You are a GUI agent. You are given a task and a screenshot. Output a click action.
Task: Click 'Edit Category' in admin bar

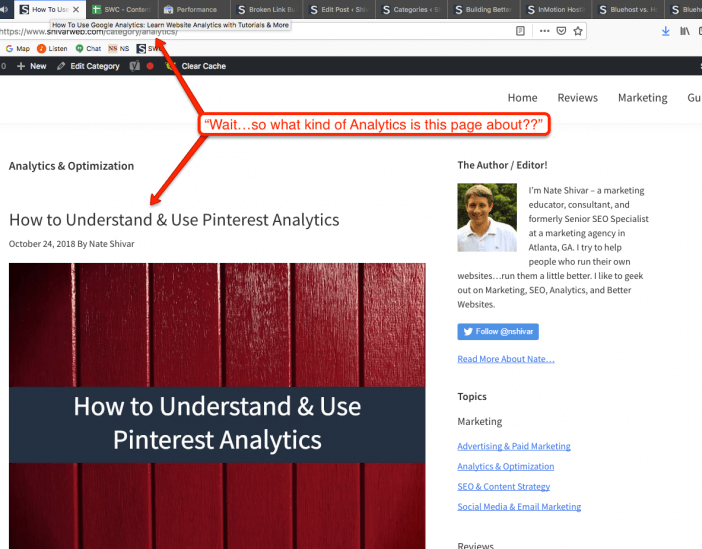(x=88, y=66)
